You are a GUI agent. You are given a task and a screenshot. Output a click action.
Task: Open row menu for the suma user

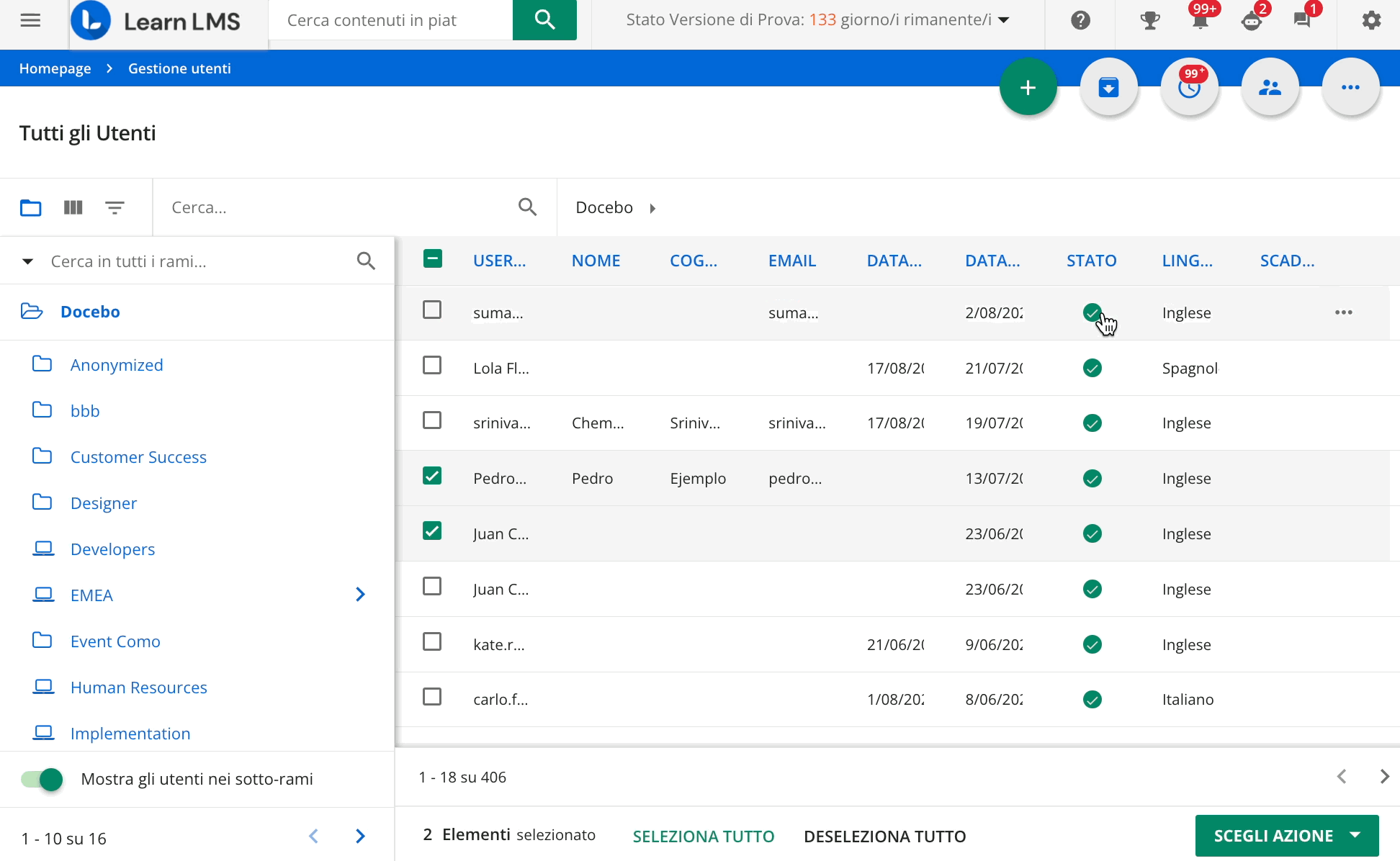pos(1344,312)
